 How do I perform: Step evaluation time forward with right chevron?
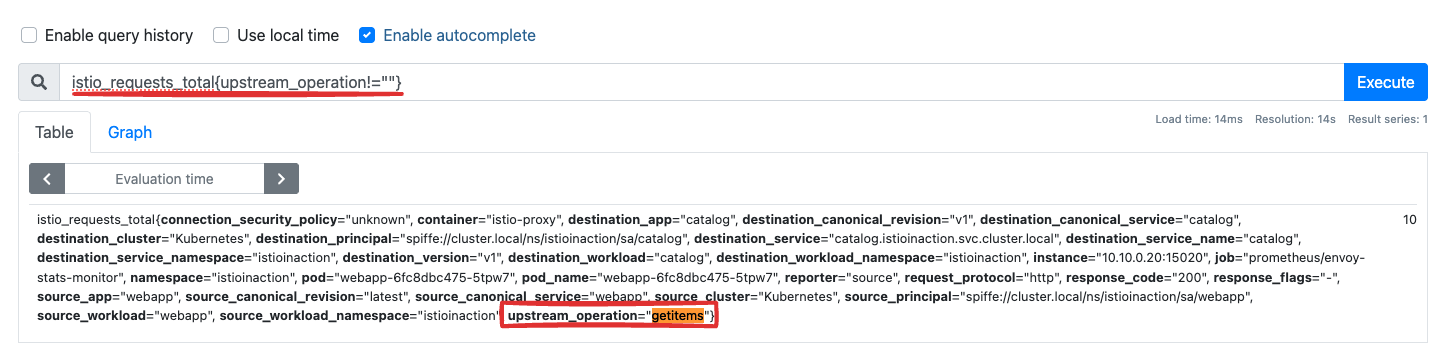click(281, 179)
